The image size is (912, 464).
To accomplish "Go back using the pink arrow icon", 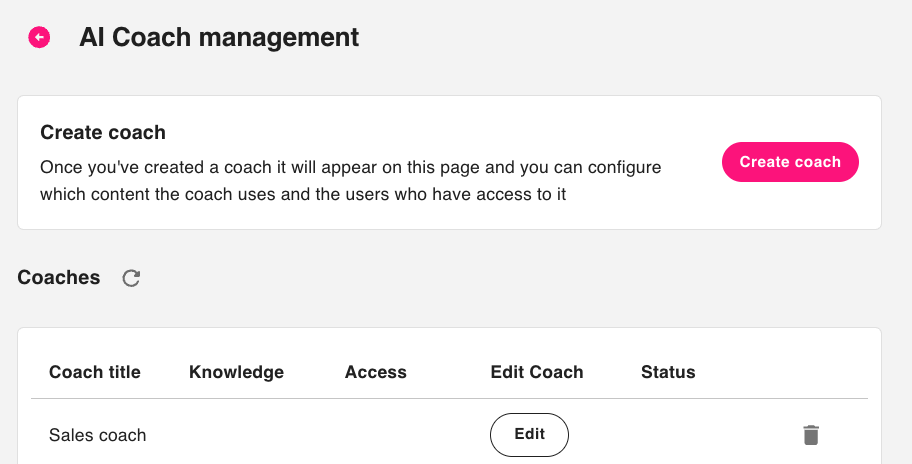I will (x=39, y=38).
